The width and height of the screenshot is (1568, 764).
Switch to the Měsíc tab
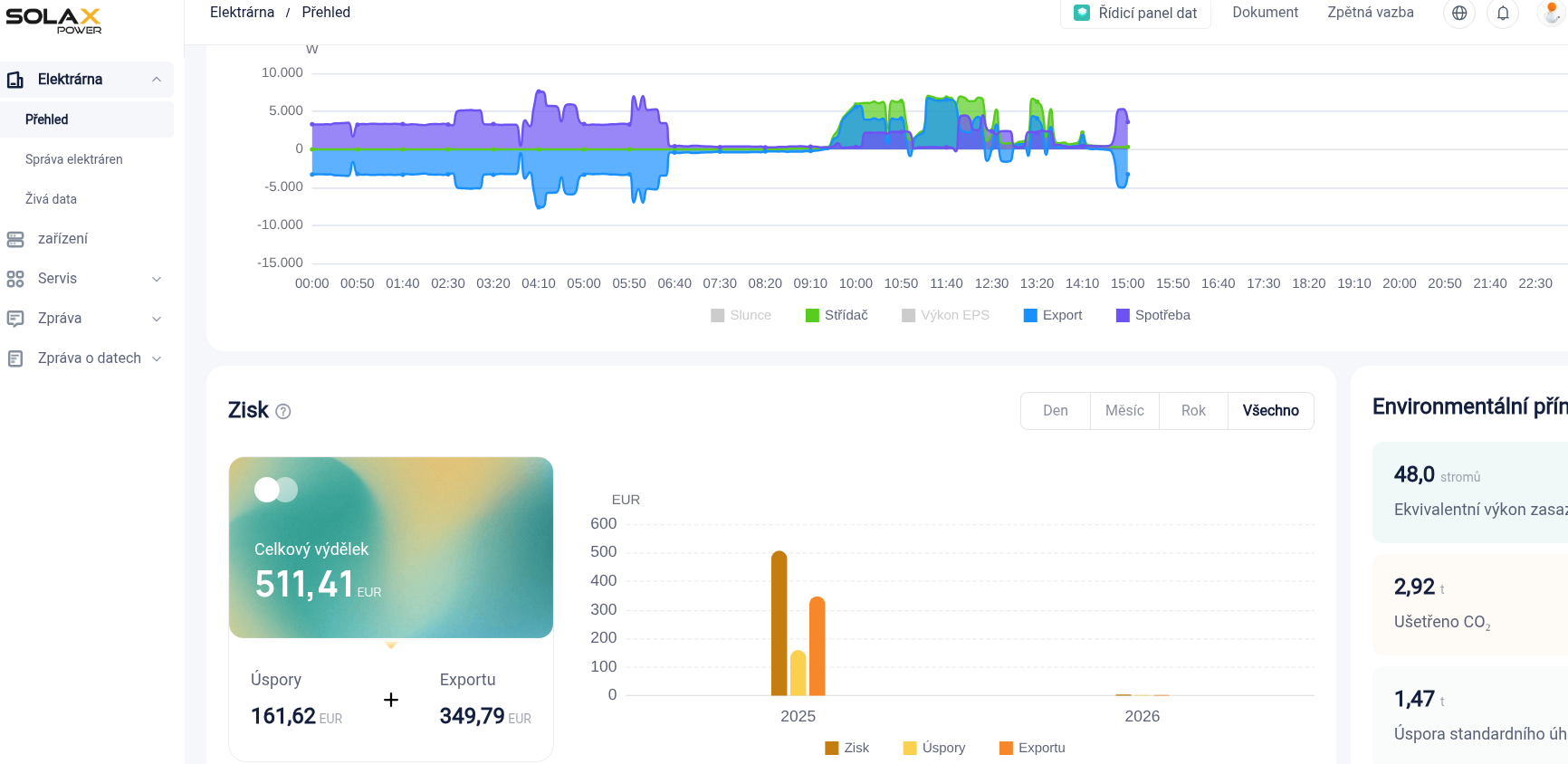tap(1124, 411)
